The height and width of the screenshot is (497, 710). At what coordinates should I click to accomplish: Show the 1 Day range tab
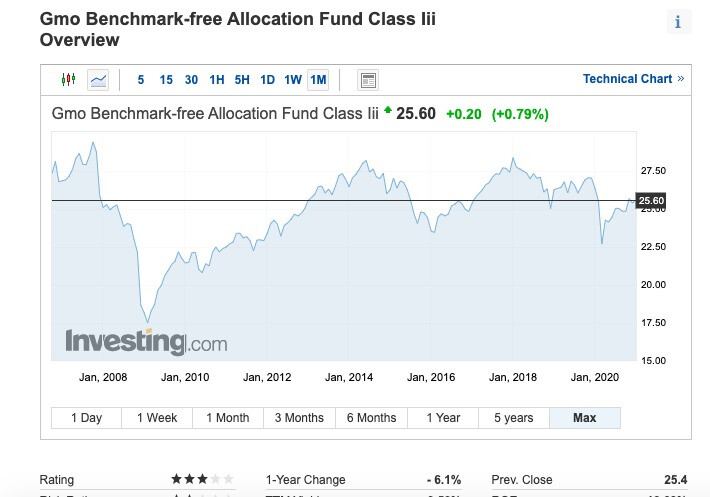(x=86, y=418)
